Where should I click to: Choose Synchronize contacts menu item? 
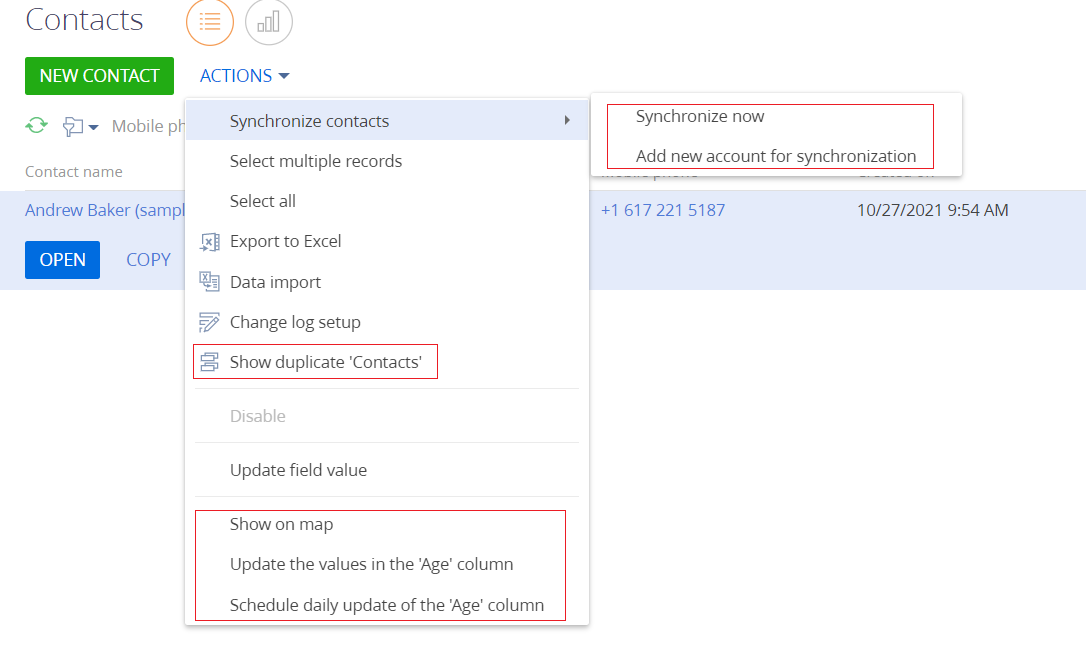click(x=387, y=120)
